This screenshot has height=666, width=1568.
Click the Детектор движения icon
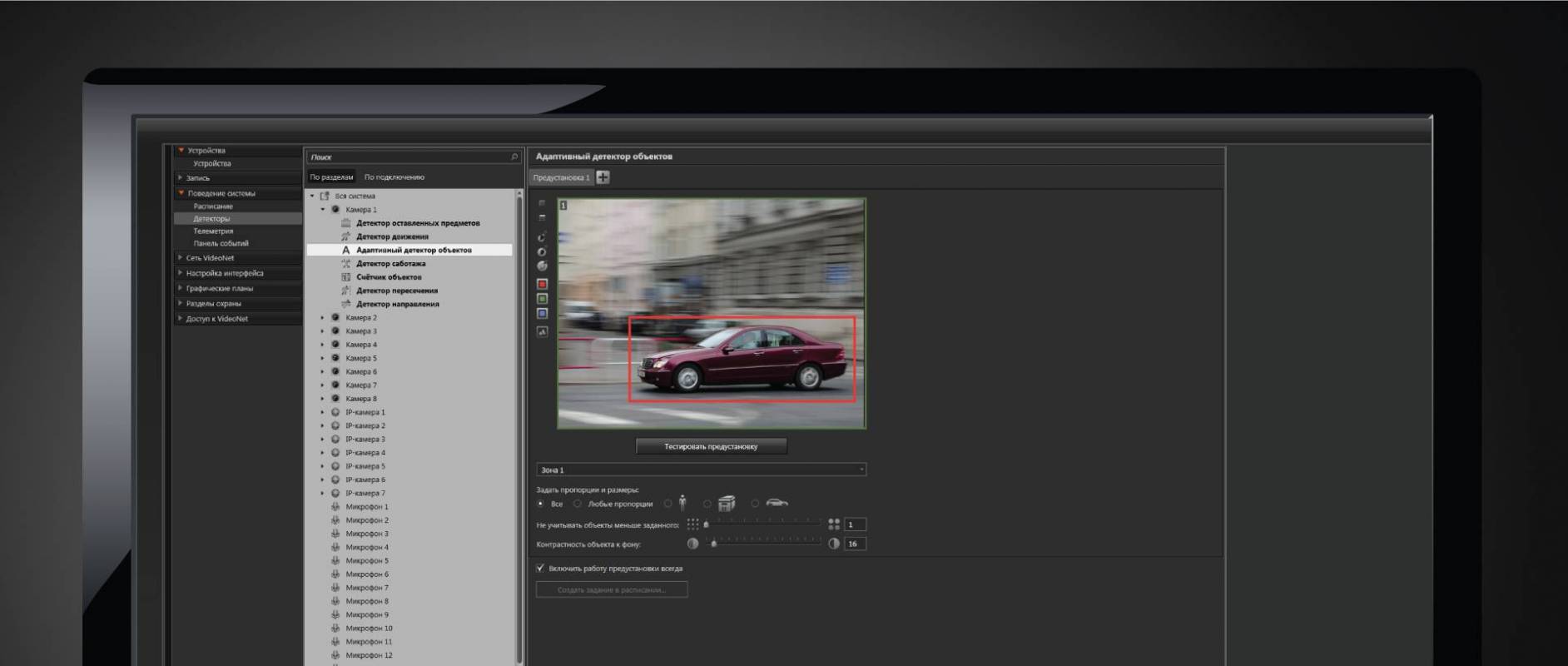coord(345,236)
